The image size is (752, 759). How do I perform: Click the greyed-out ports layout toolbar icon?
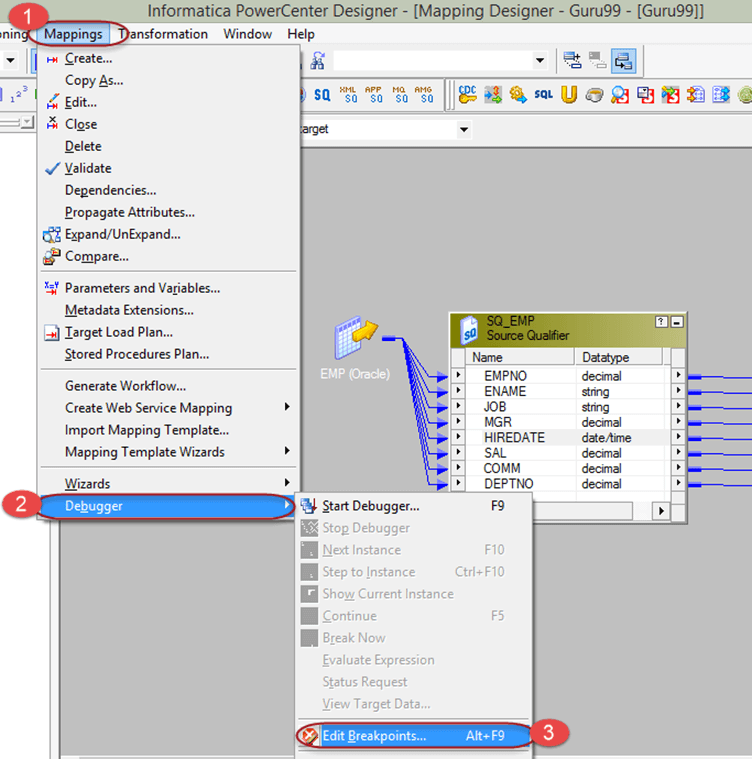[x=598, y=61]
